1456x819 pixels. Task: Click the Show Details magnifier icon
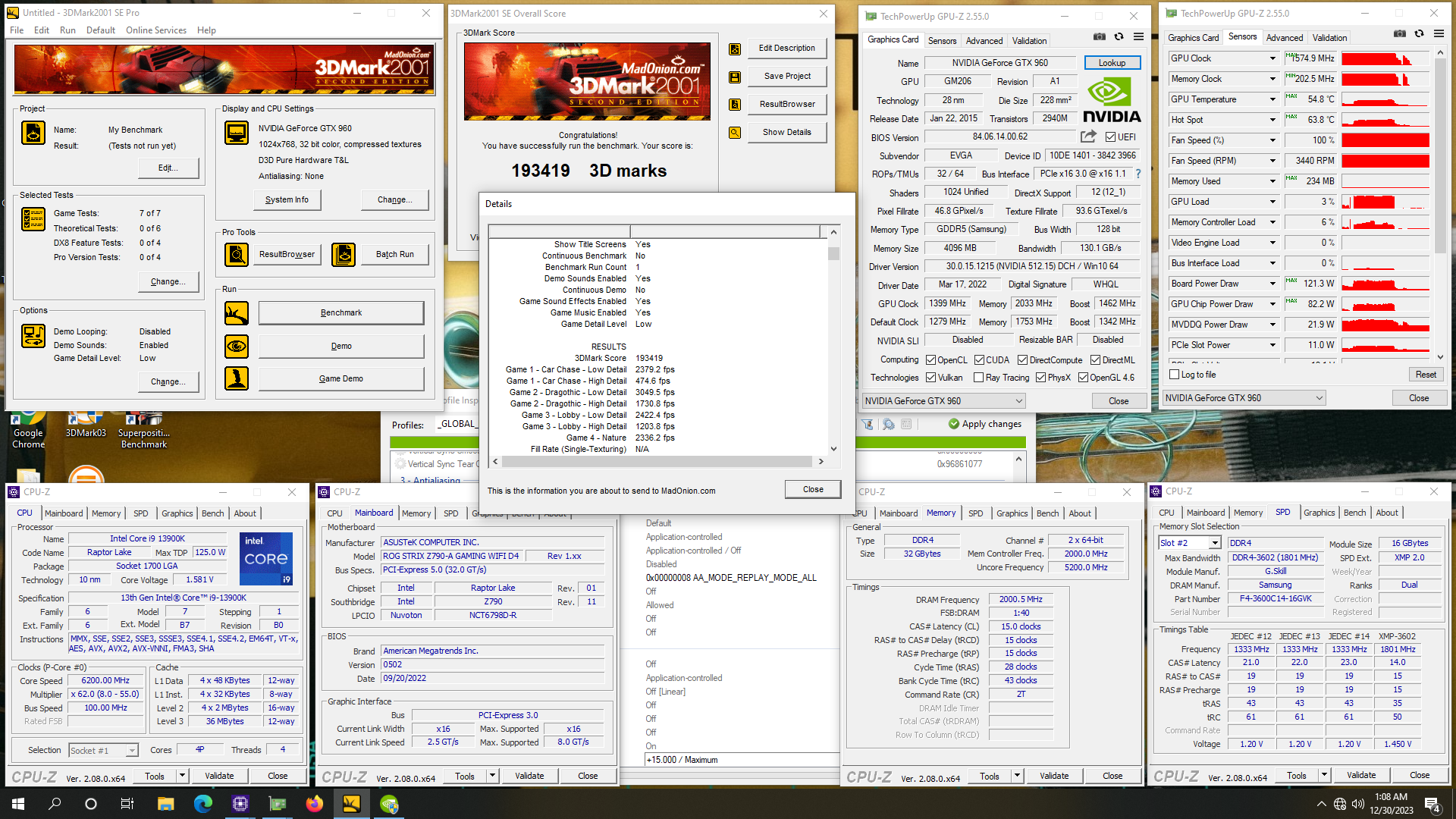click(x=735, y=133)
